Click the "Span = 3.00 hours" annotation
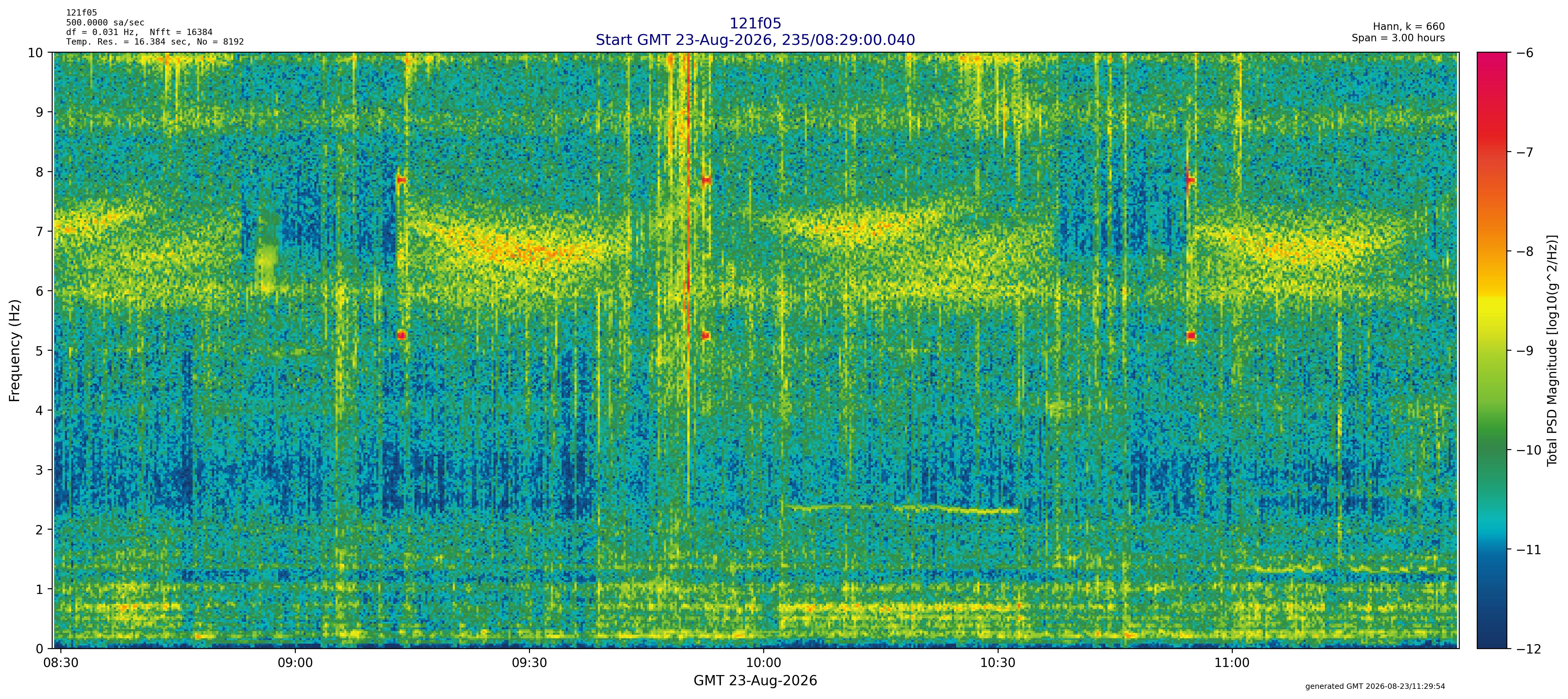The image size is (1568, 699). point(1398,38)
